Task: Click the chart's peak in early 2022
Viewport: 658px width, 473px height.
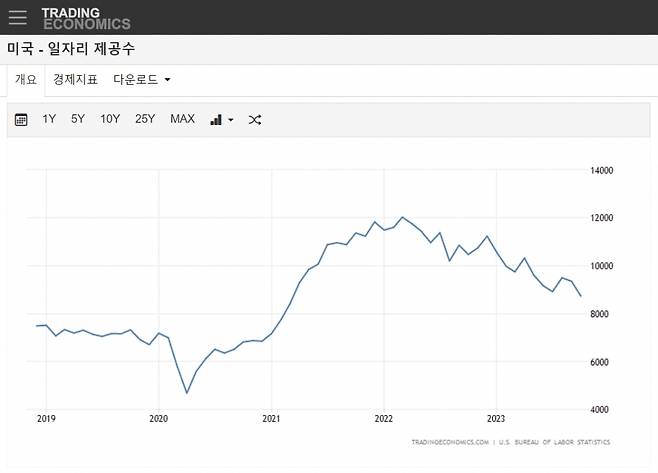Action: tap(402, 217)
